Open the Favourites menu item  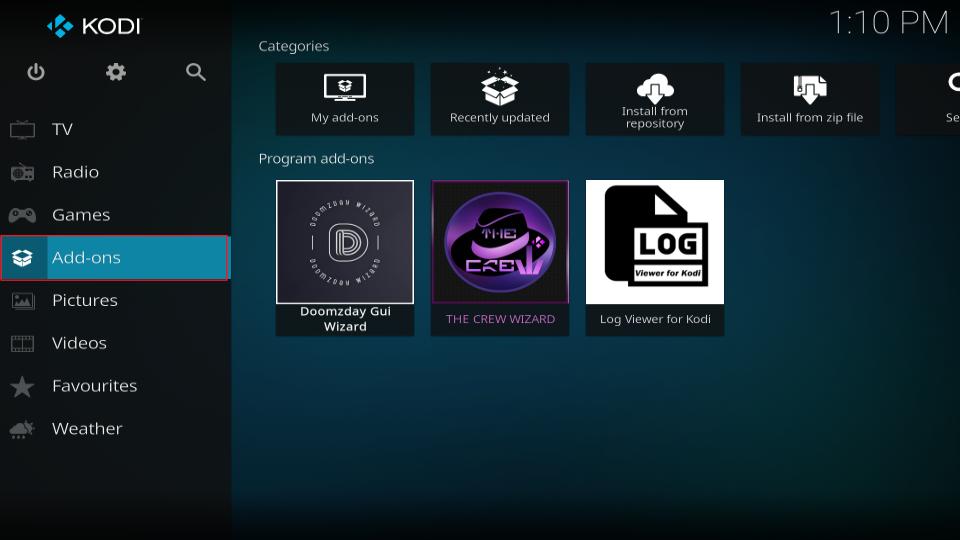click(115, 386)
